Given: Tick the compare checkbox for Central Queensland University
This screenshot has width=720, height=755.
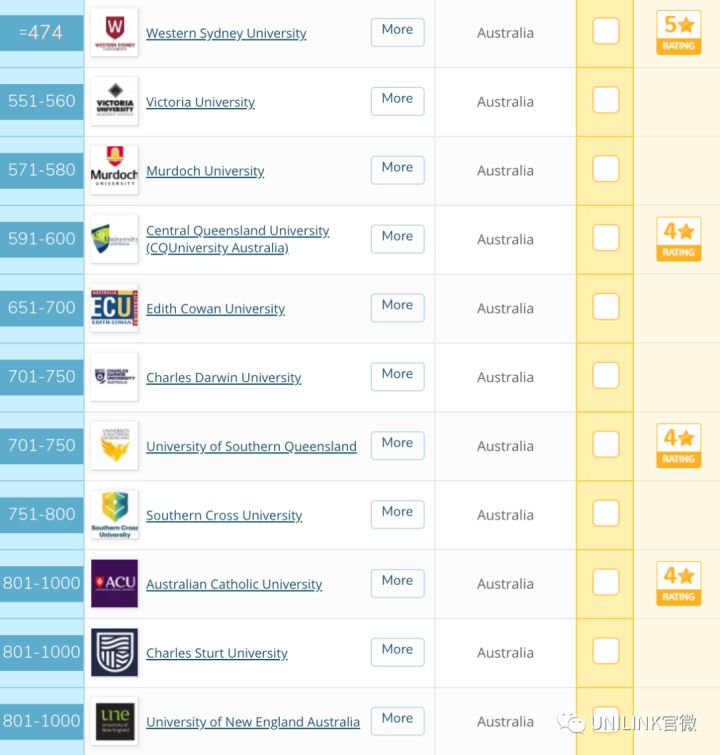Looking at the screenshot, I should click(x=606, y=238).
